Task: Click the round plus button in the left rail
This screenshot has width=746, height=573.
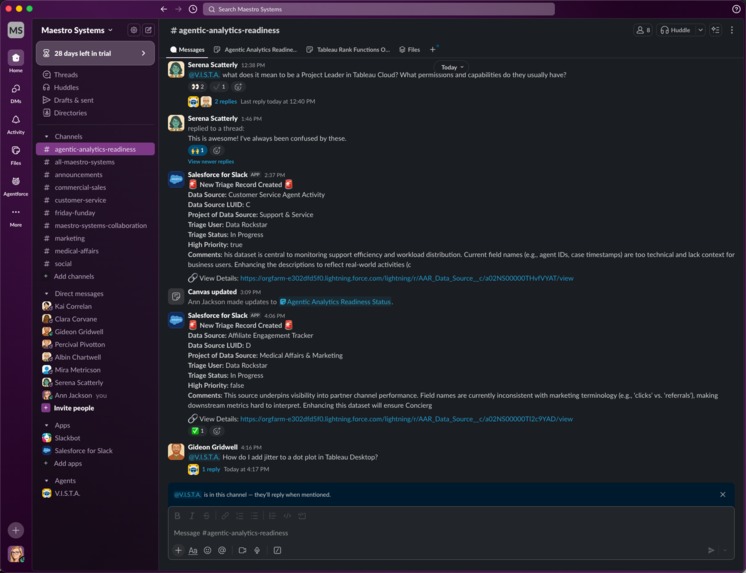Action: (16, 530)
